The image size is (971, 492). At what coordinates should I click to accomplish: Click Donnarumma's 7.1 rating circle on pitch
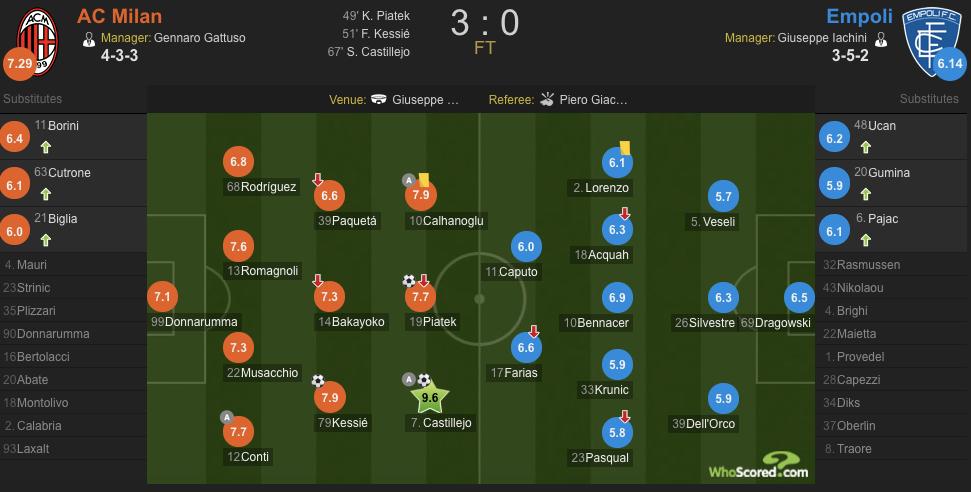161,296
